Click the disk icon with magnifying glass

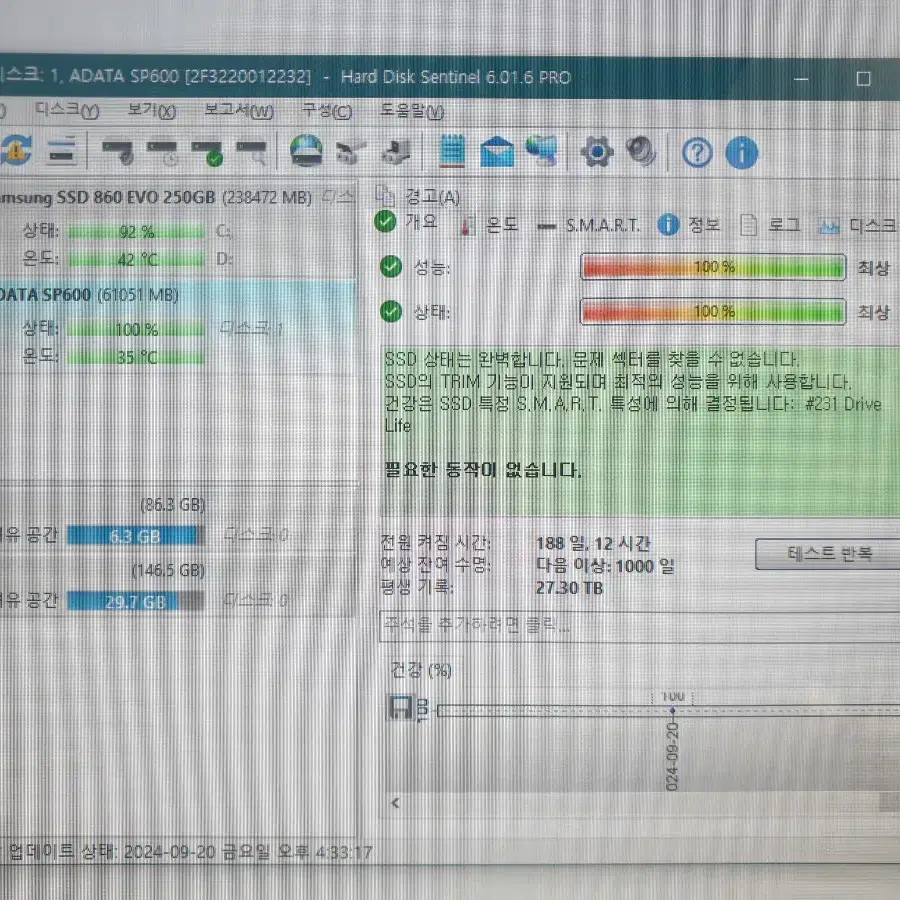(x=251, y=152)
